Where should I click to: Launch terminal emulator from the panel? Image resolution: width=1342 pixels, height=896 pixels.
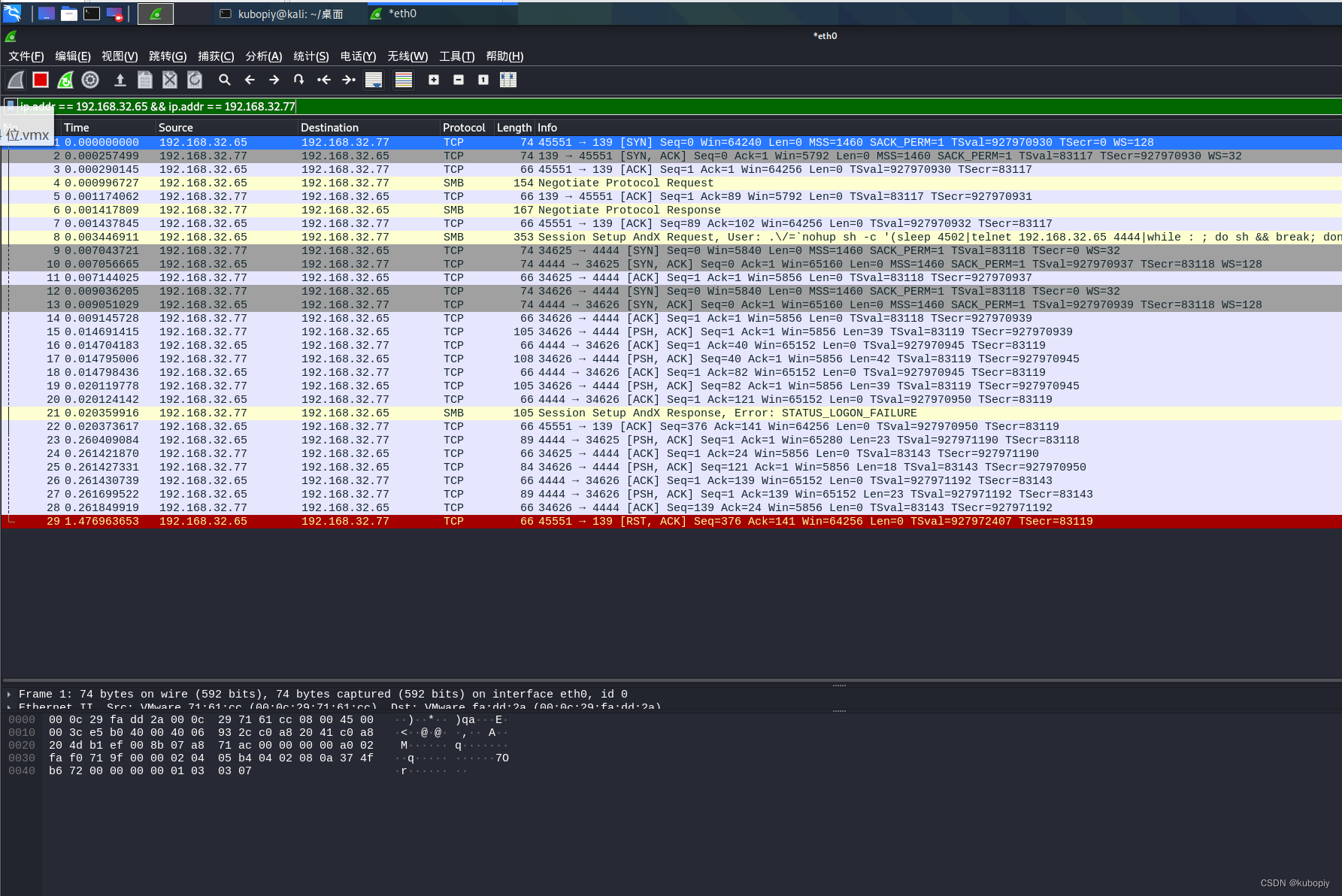[92, 14]
